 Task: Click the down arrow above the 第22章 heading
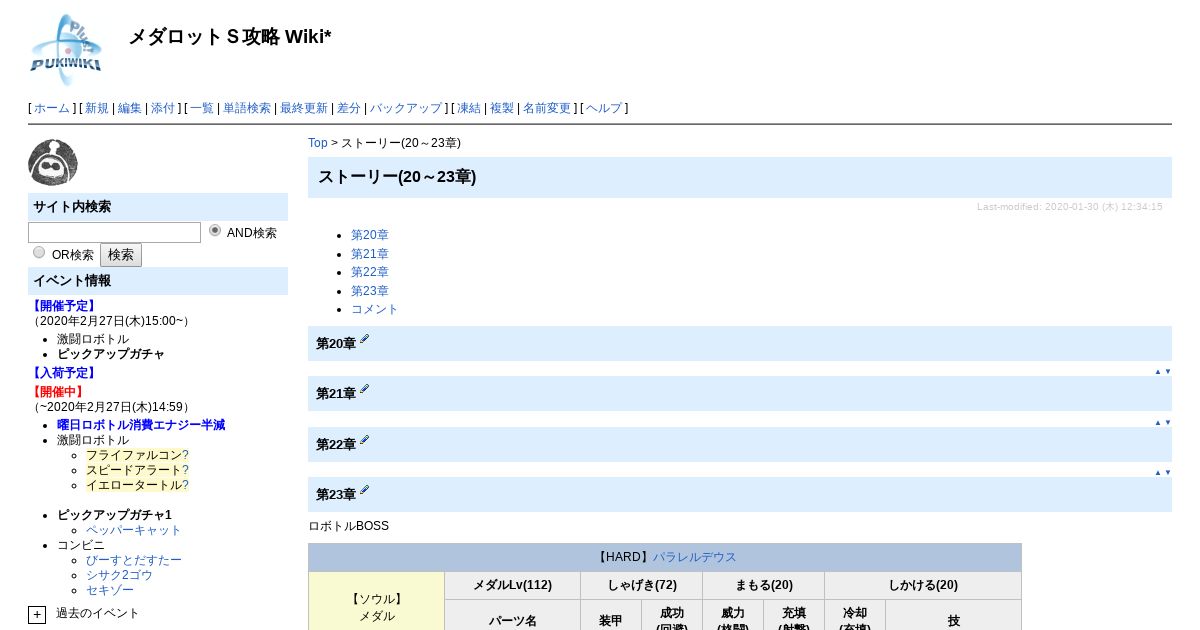click(1167, 422)
